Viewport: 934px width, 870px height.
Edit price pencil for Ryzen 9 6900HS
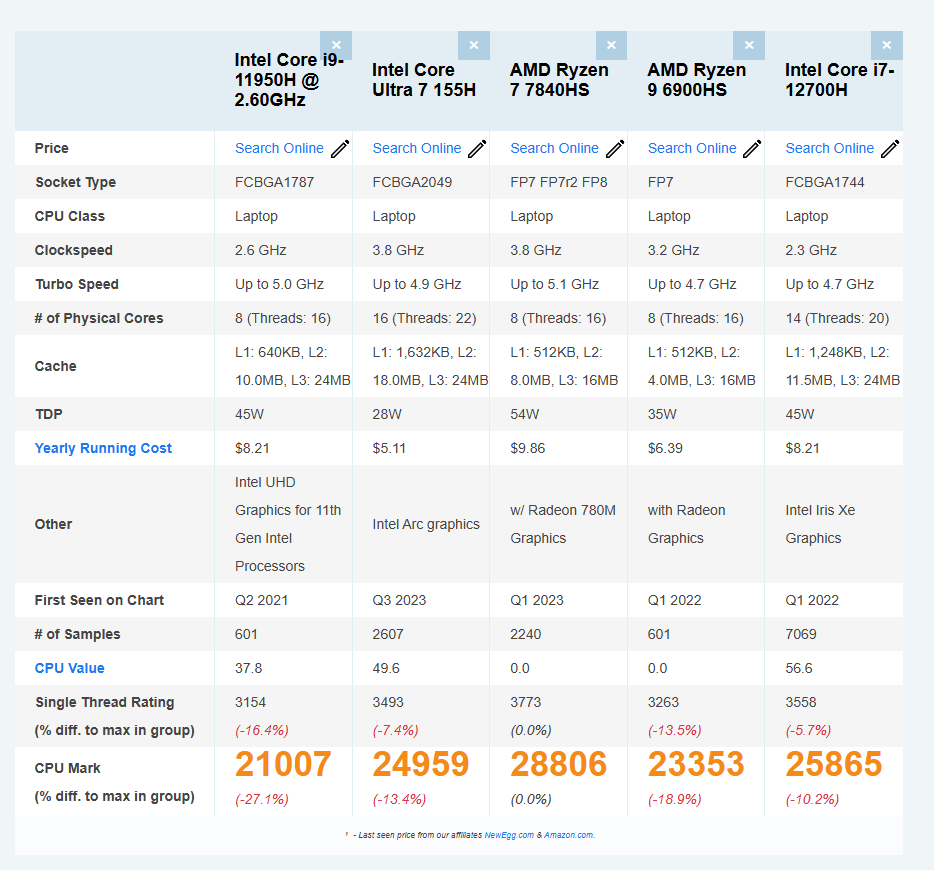point(752,149)
